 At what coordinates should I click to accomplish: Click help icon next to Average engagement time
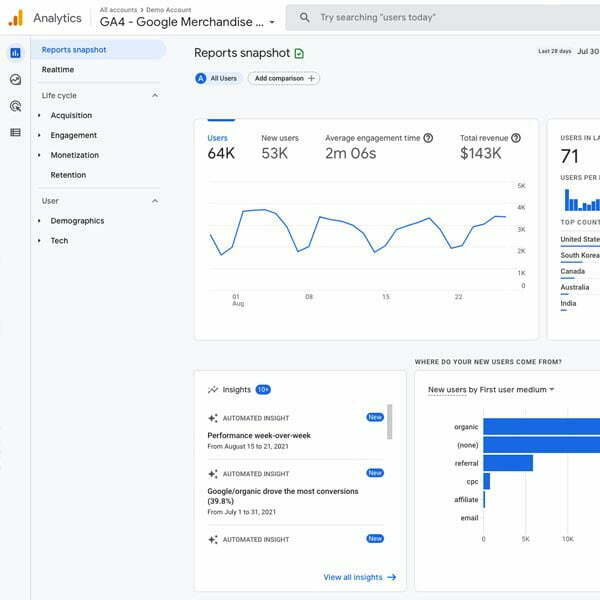click(429, 138)
